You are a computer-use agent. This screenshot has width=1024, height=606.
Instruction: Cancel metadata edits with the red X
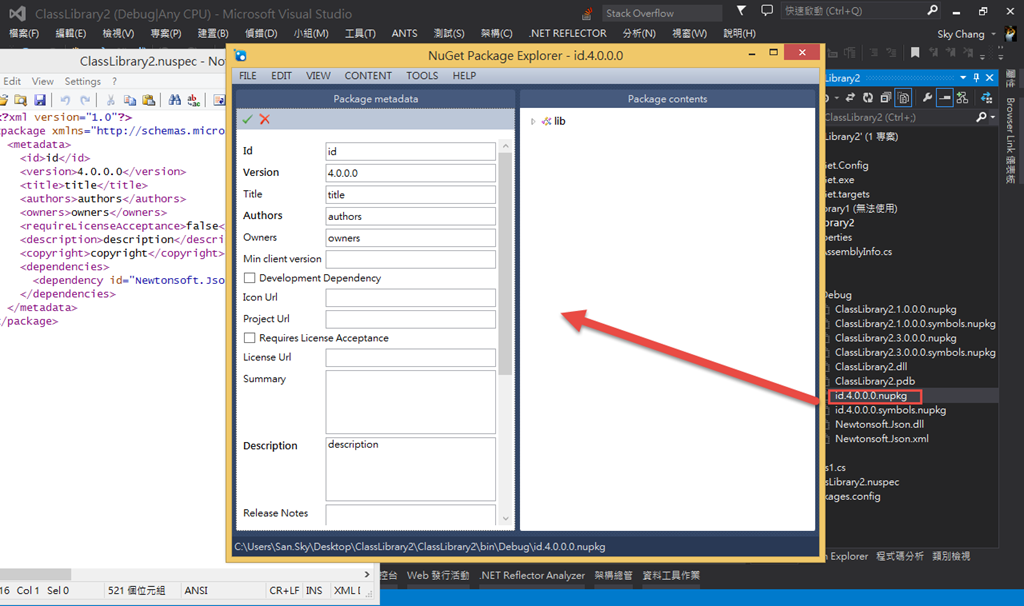coord(264,119)
